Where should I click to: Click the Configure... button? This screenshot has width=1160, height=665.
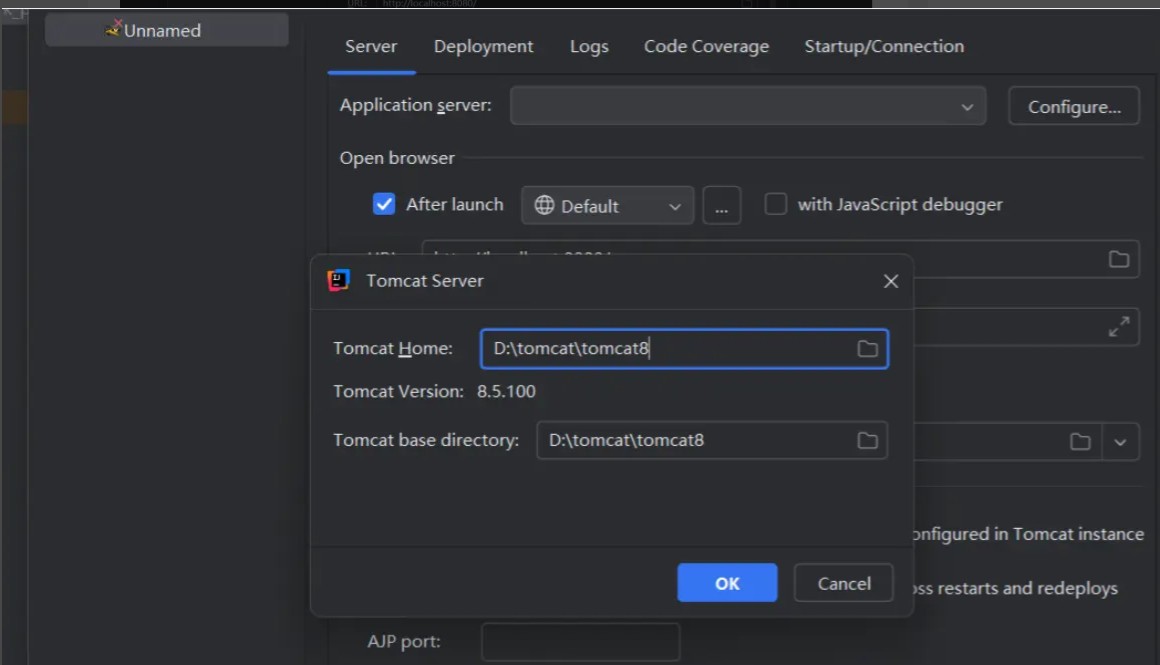pyautogui.click(x=1073, y=107)
